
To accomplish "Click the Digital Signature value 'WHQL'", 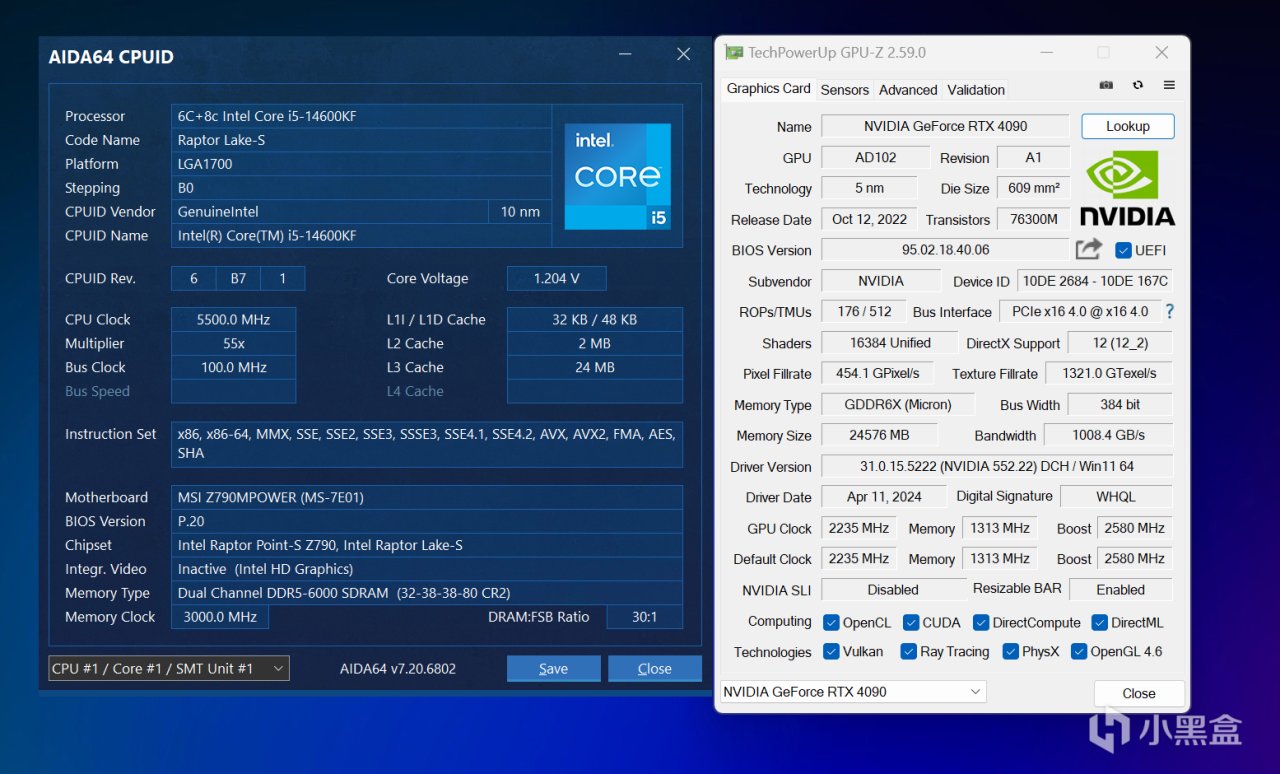I will click(1116, 497).
